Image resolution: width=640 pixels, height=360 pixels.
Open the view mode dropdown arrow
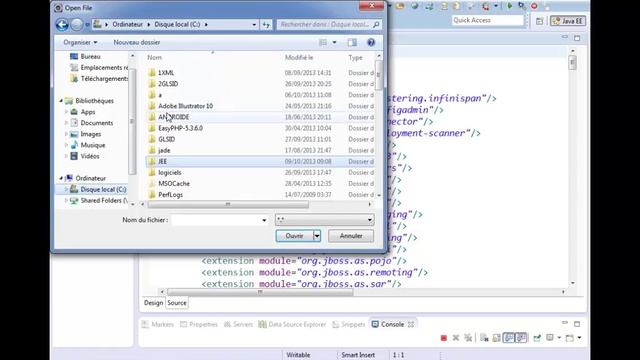334,42
